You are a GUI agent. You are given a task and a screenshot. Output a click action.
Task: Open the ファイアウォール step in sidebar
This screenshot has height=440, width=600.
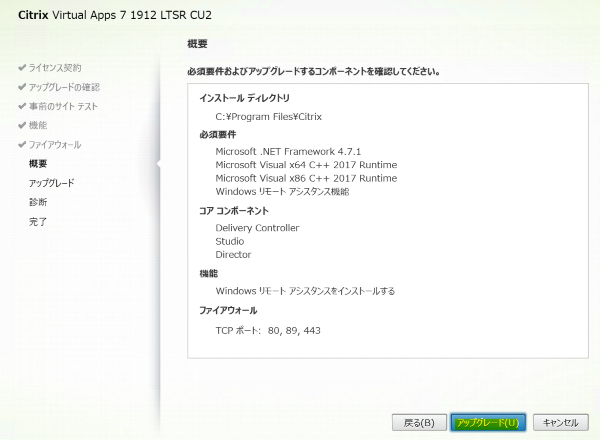(x=55, y=145)
